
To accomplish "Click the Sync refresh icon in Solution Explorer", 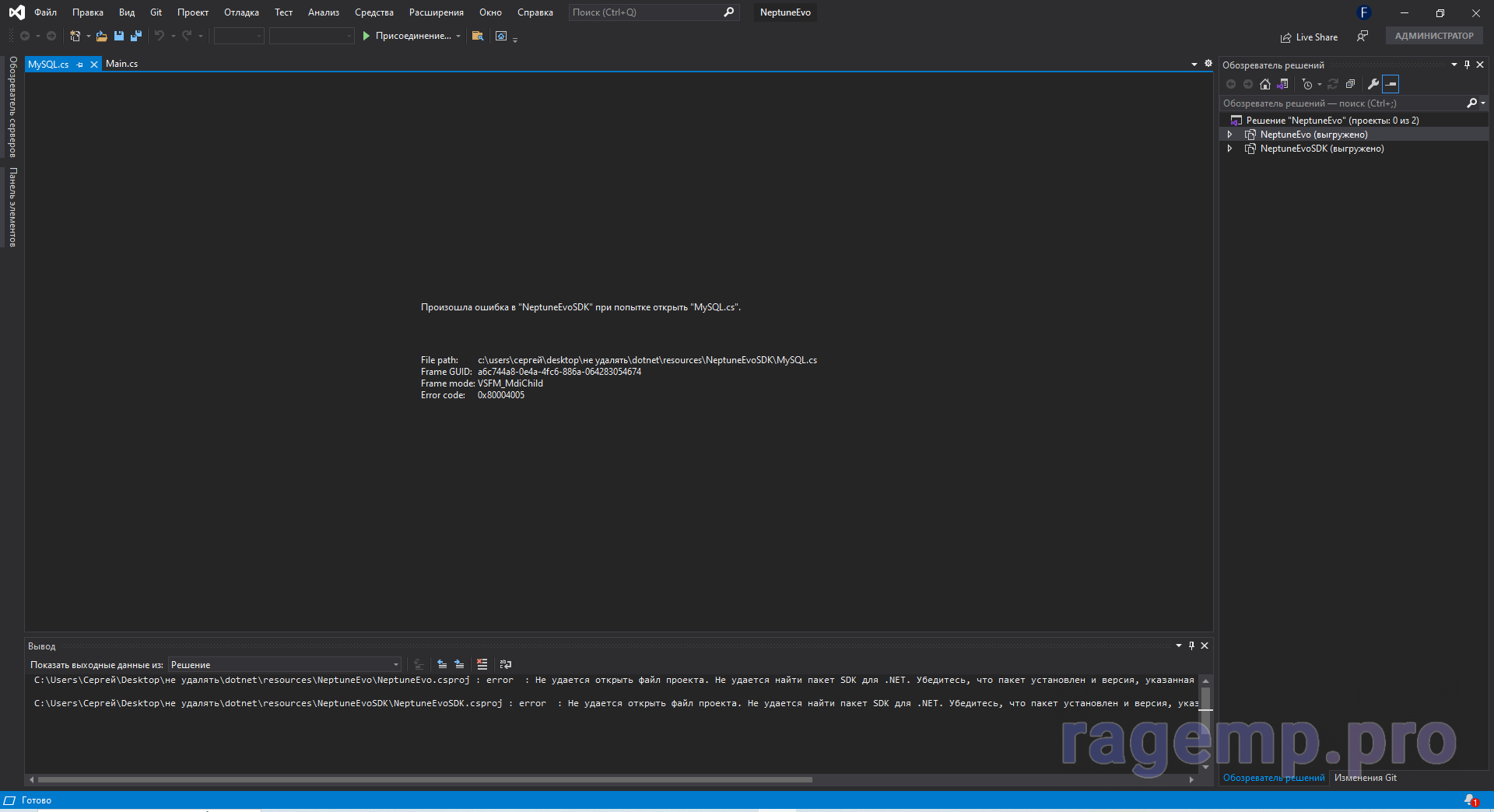I will click(1333, 84).
